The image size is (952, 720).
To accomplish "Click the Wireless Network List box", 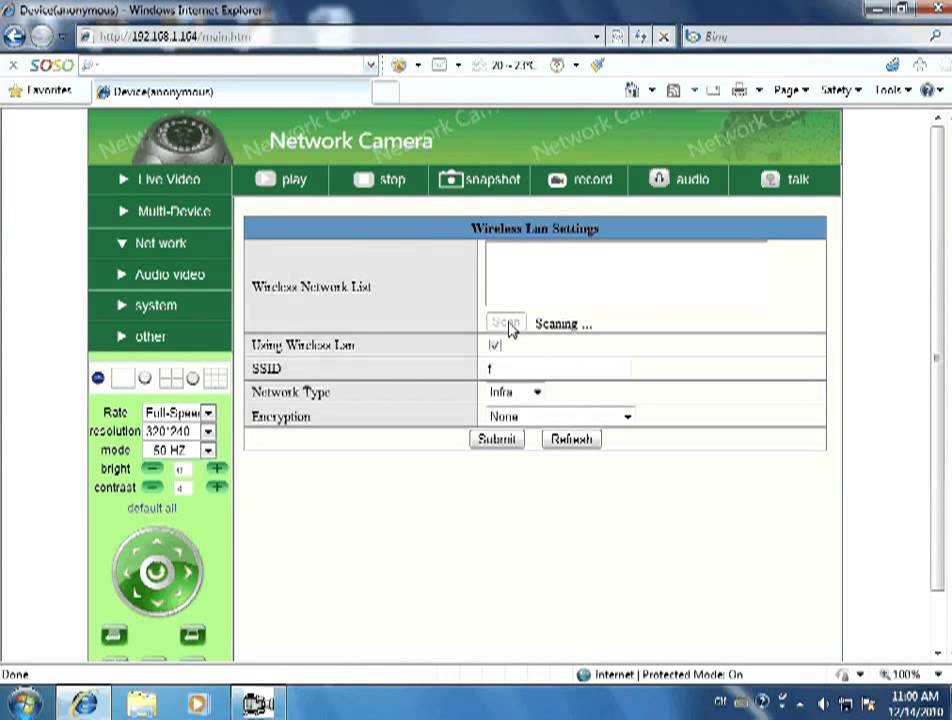I will coord(626,274).
